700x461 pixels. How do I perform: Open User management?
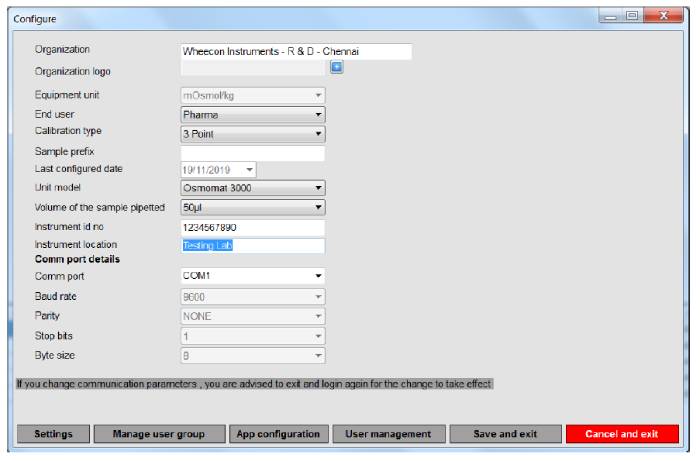point(388,434)
